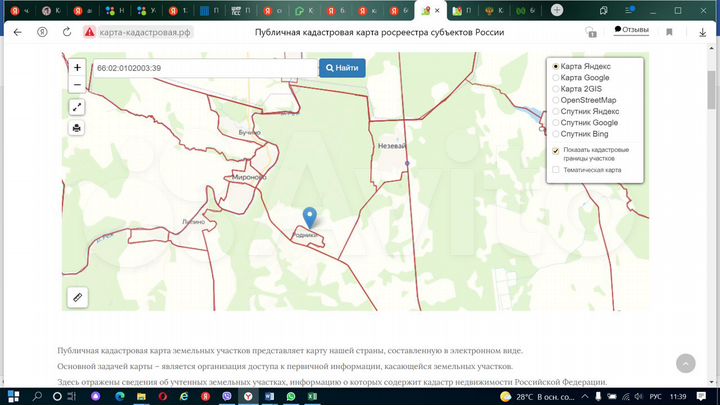Print the map using printer icon
Screen dimensions: 720x405
coord(77,128)
